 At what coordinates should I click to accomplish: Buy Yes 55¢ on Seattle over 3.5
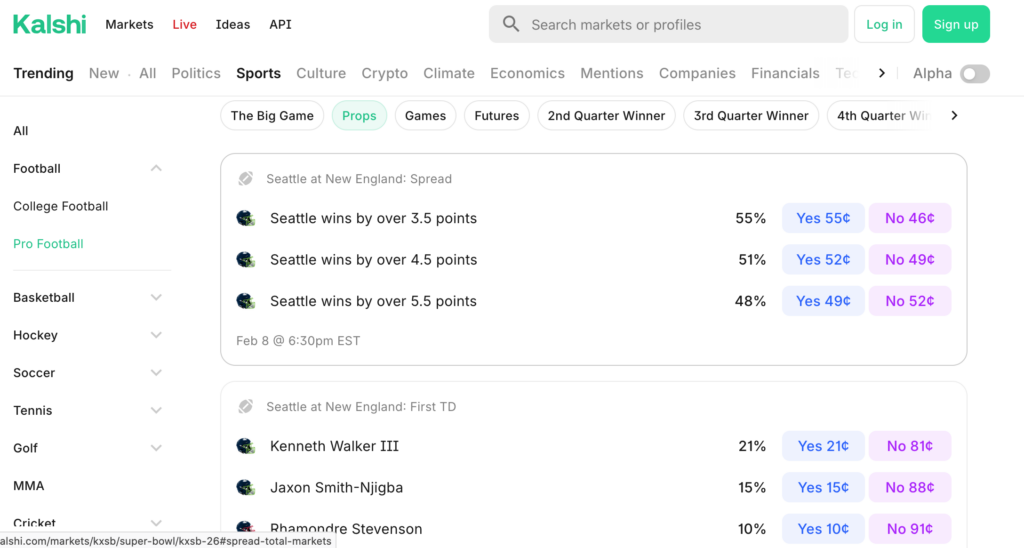(823, 218)
